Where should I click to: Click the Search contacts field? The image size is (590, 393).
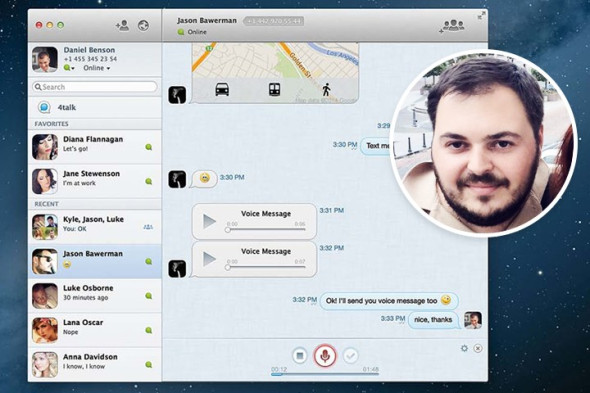click(95, 87)
